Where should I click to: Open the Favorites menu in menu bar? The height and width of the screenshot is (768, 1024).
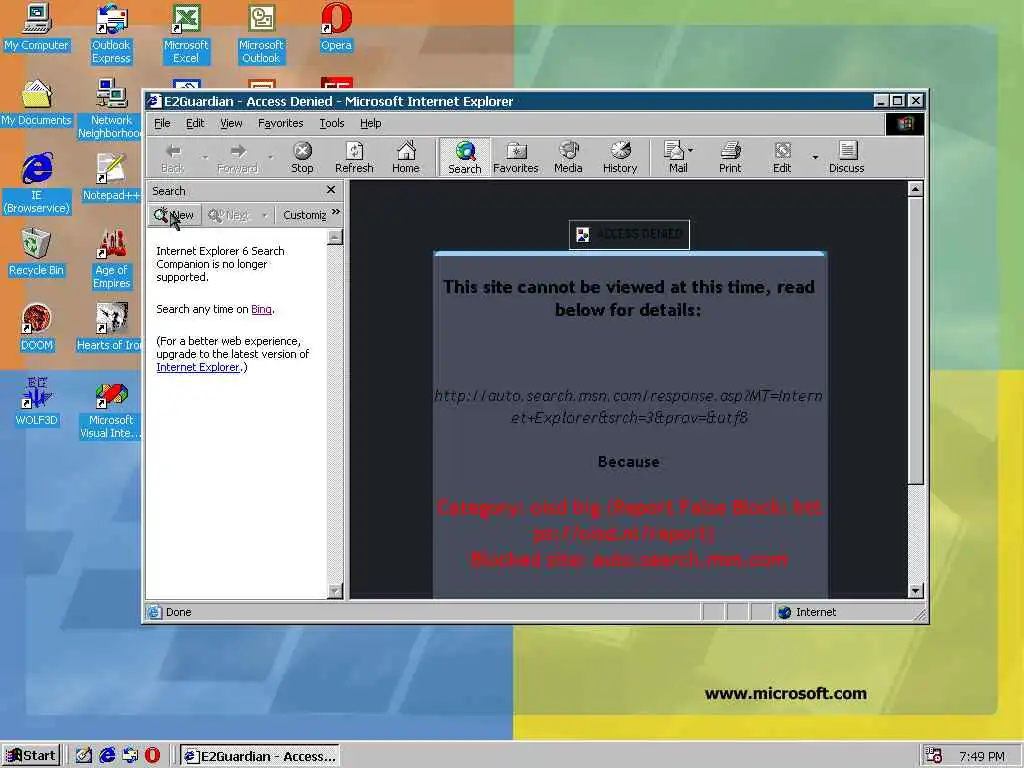(280, 123)
